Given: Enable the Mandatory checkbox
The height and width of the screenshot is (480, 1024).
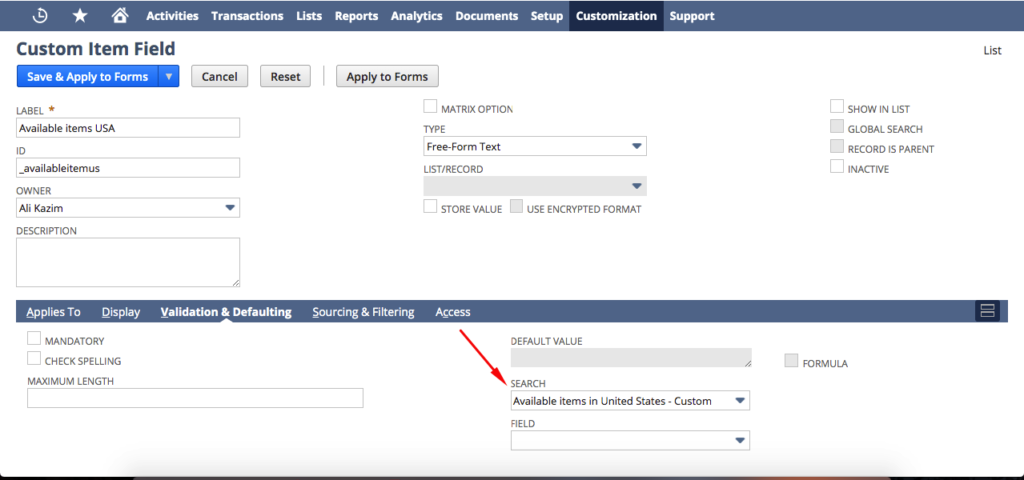Looking at the screenshot, I should click(x=34, y=338).
